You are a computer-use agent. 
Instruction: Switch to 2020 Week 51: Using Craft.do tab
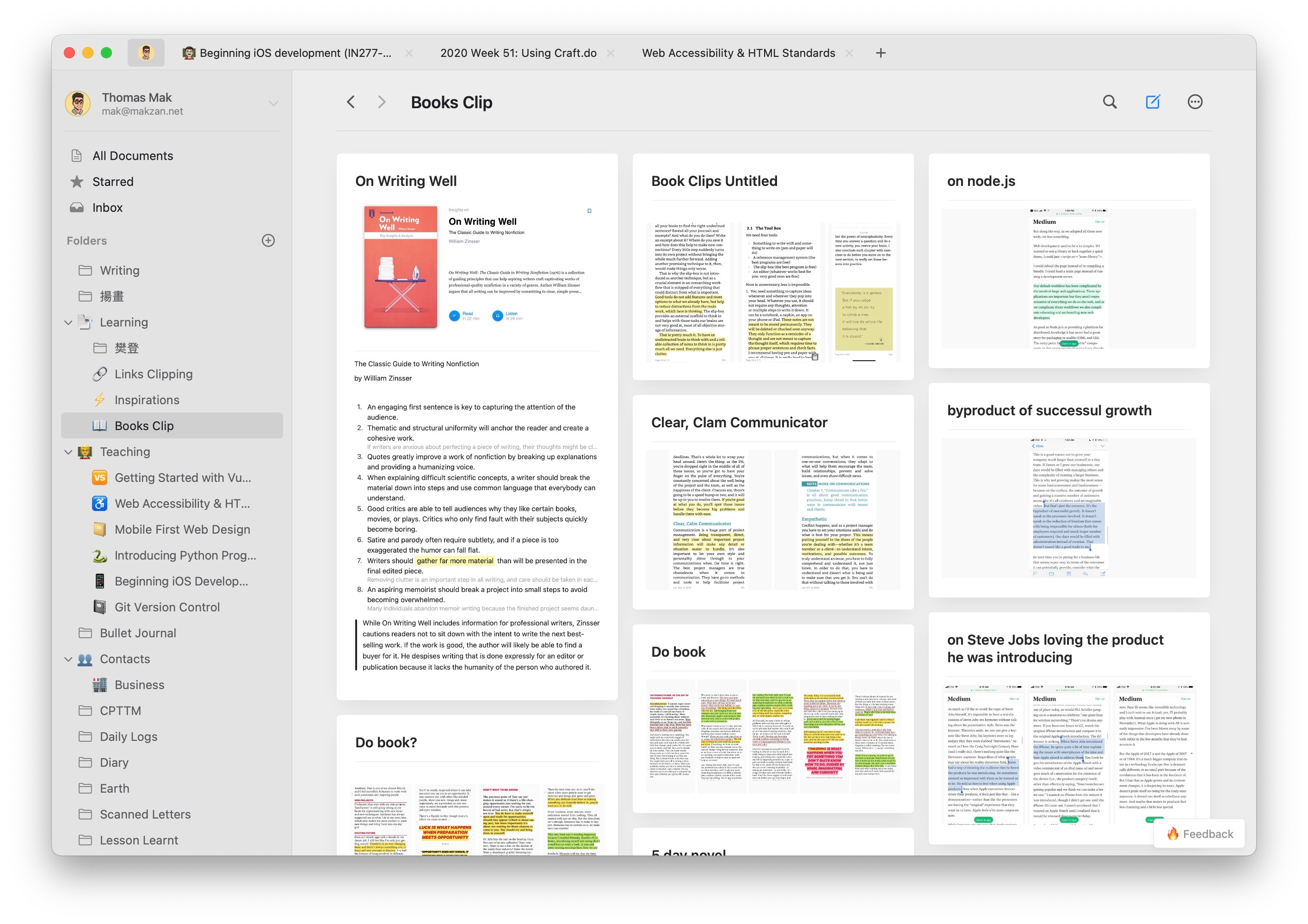pyautogui.click(x=518, y=53)
